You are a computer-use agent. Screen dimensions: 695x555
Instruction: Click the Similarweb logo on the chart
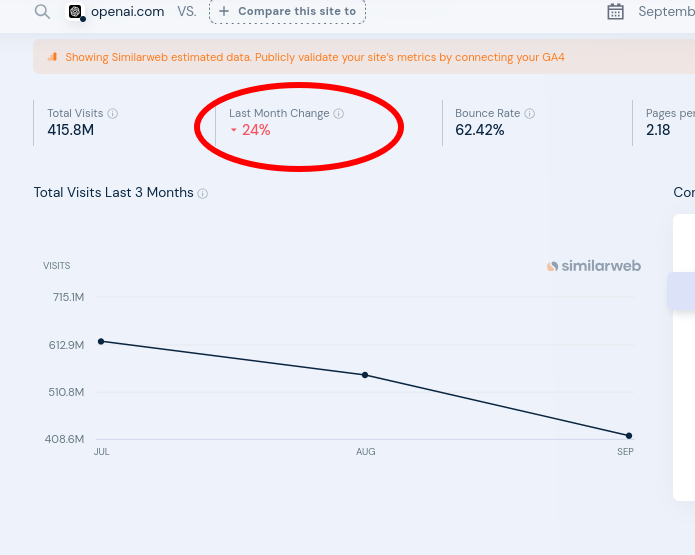594,266
